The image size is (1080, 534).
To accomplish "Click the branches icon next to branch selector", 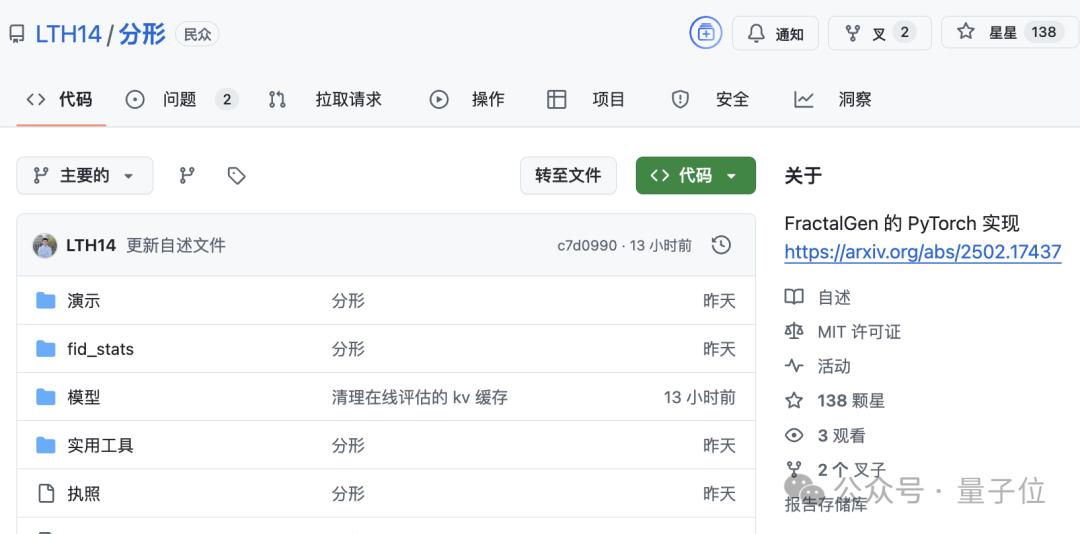I will pyautogui.click(x=187, y=176).
